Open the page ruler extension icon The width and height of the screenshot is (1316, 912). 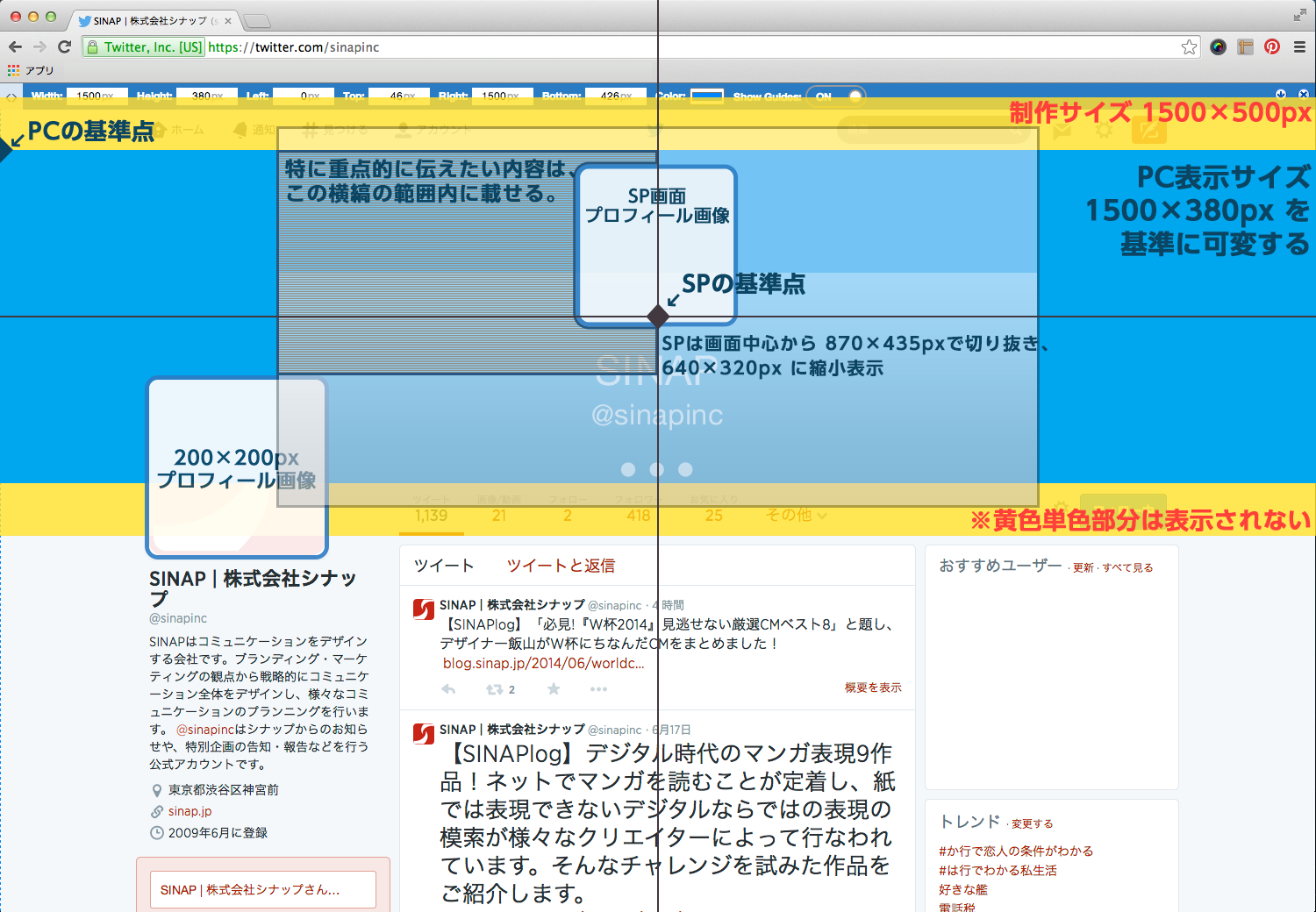[1245, 47]
